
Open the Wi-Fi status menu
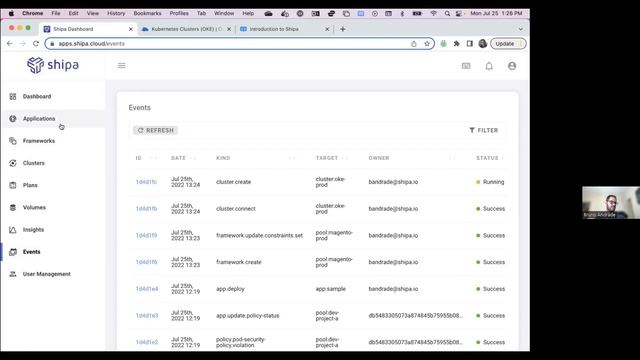(433, 13)
